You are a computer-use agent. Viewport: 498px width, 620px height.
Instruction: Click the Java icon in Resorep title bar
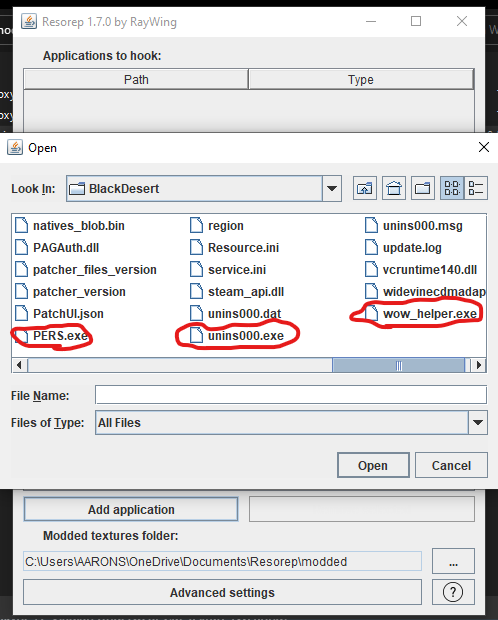29,21
